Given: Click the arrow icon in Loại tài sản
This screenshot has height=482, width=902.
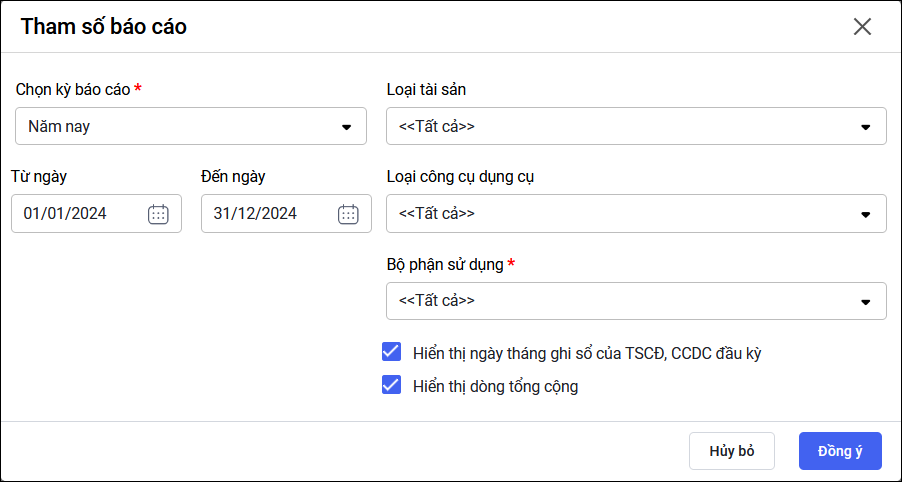Looking at the screenshot, I should pos(866,127).
